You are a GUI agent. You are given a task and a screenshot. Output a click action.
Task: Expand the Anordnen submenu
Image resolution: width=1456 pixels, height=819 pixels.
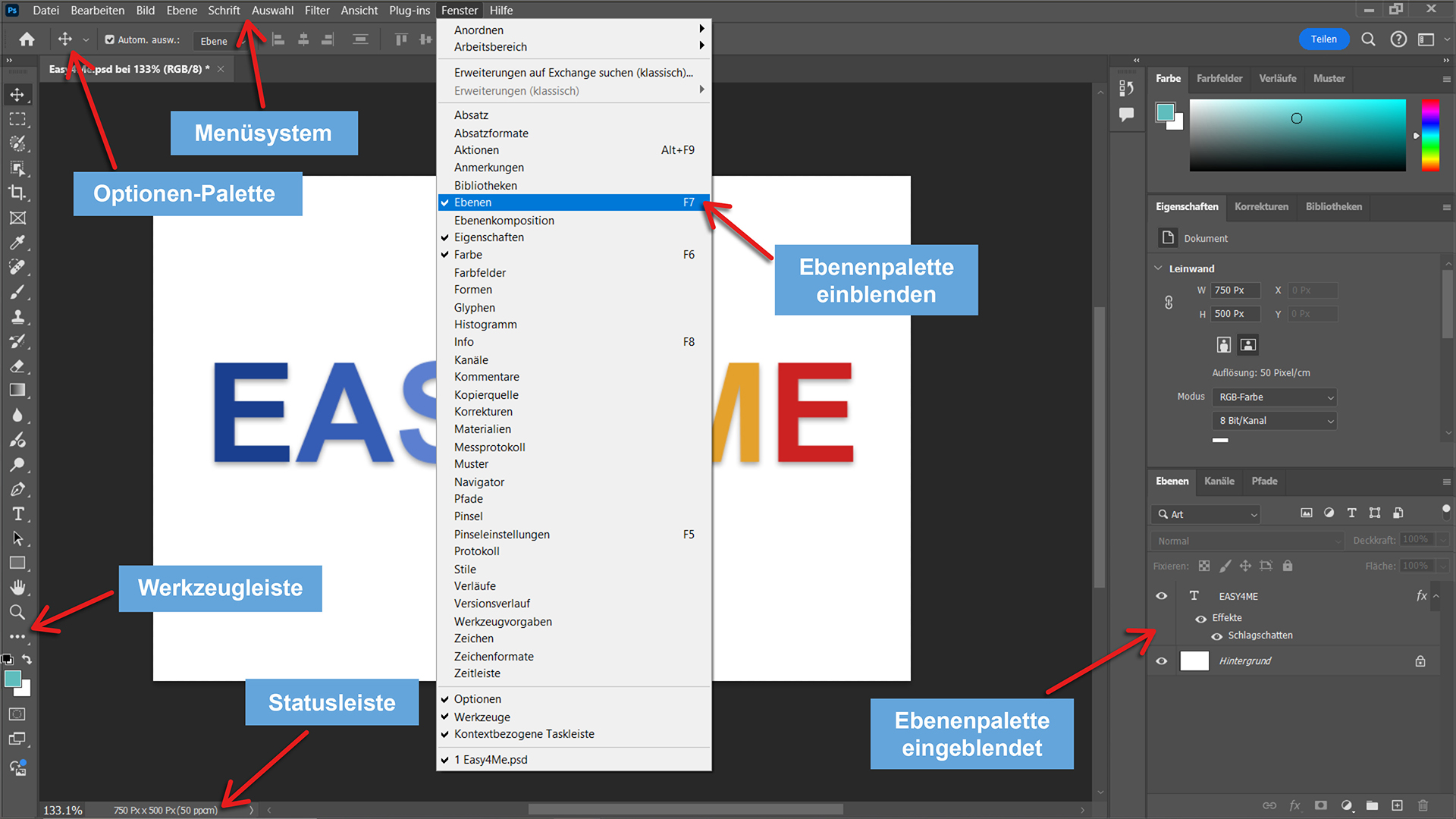tap(574, 30)
